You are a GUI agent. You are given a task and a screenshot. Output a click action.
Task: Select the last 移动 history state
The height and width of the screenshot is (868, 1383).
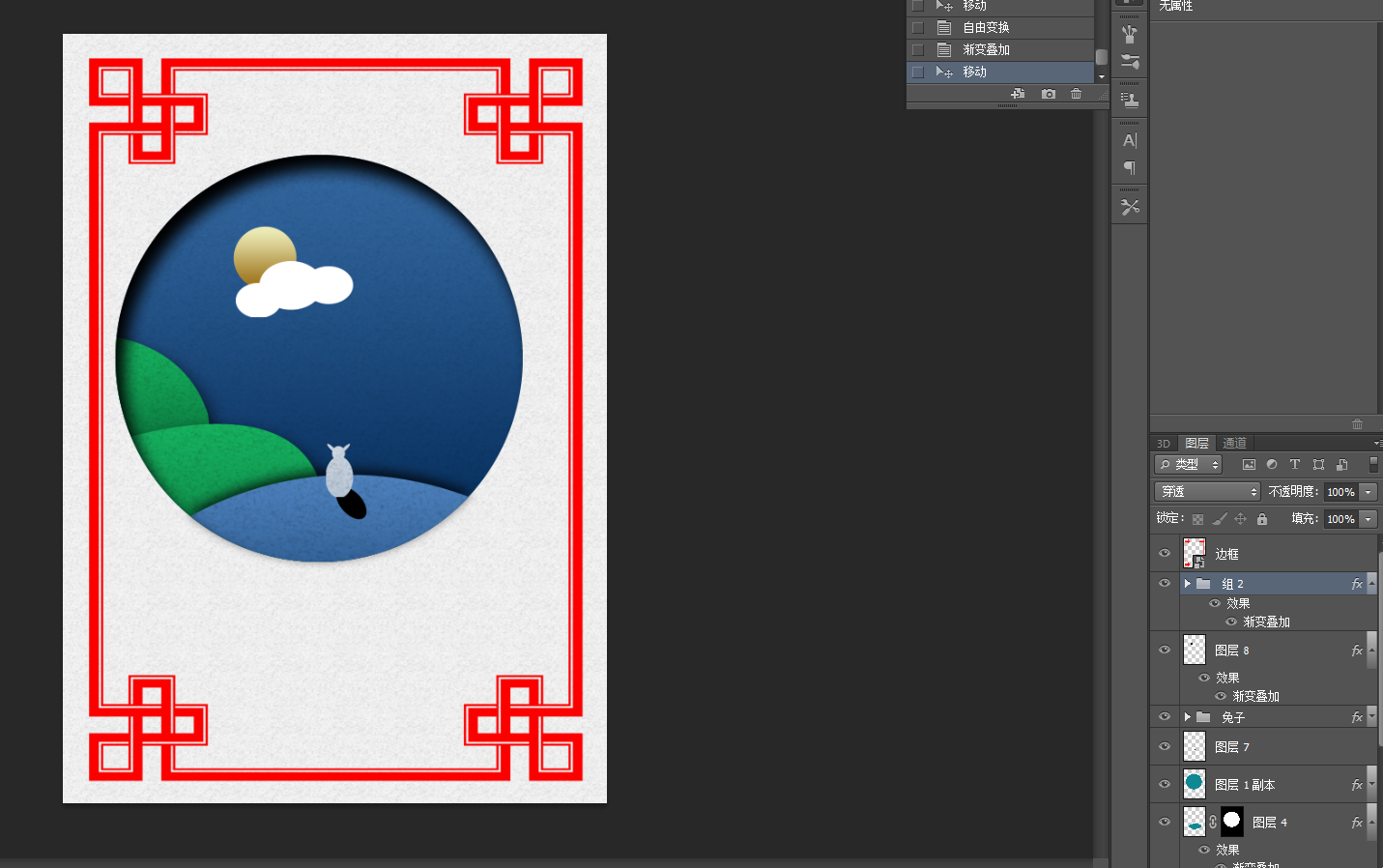click(x=1000, y=72)
